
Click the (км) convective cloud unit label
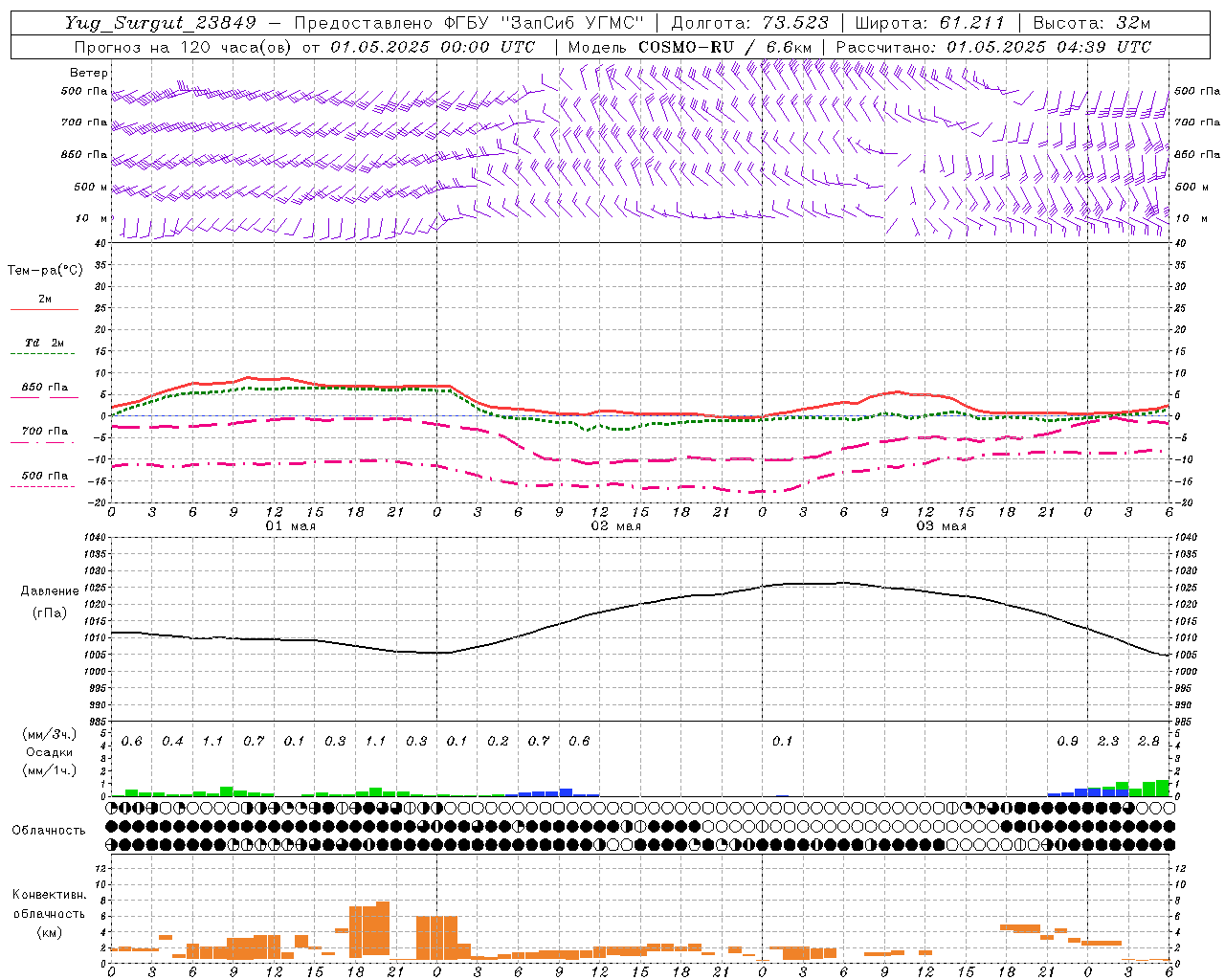[x=50, y=932]
